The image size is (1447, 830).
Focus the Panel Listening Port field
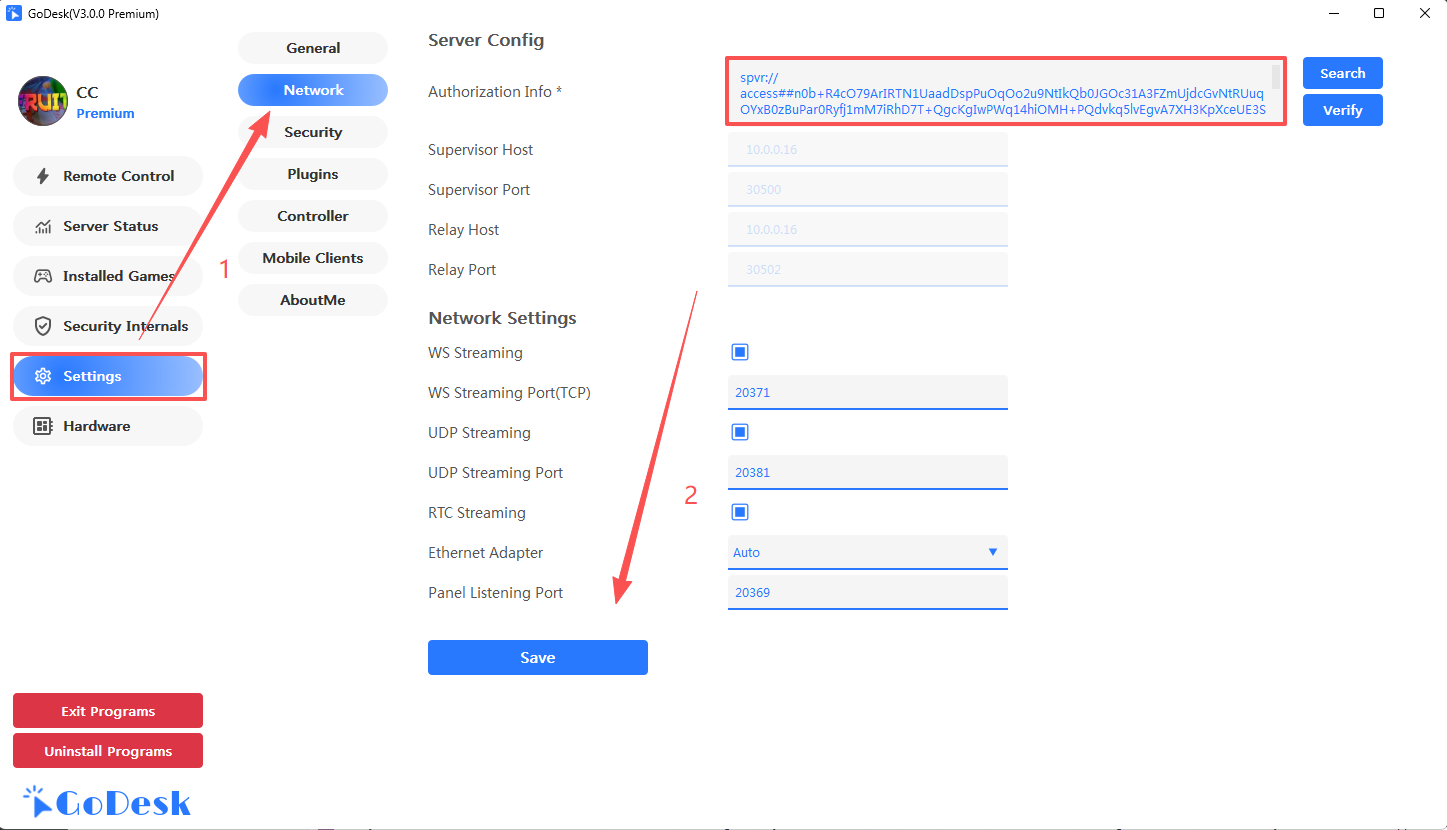click(x=867, y=592)
